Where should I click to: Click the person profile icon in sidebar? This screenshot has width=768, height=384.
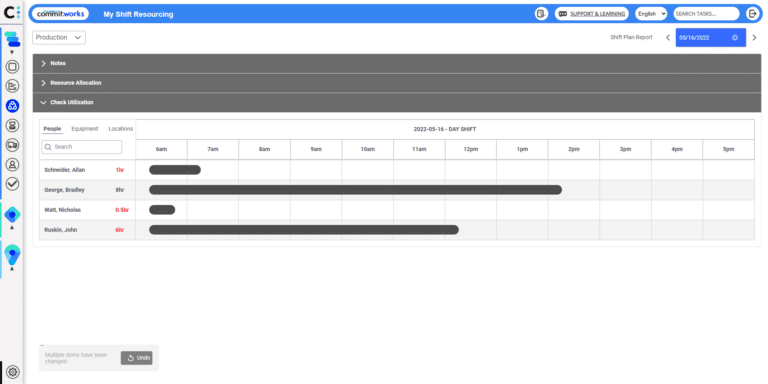point(12,165)
